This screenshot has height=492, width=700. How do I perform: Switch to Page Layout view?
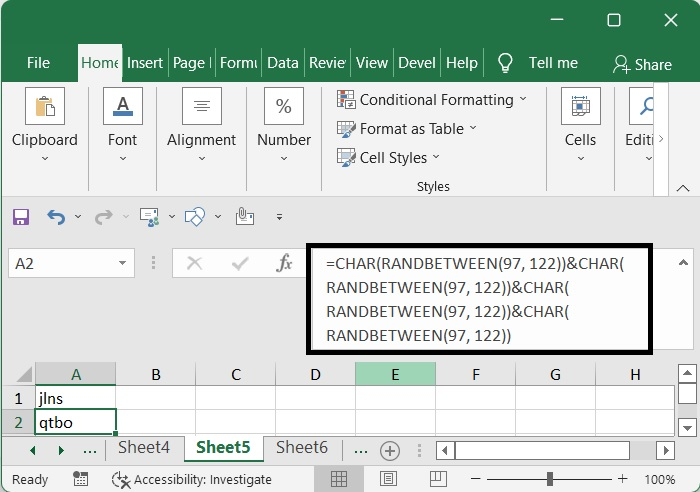tap(386, 479)
